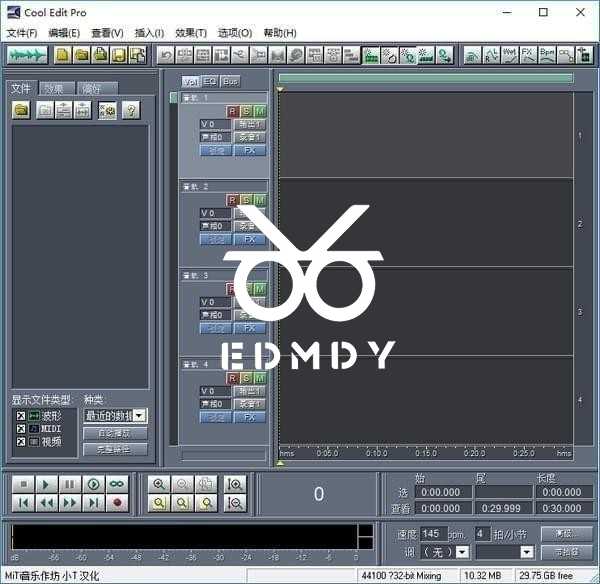
Task: Open the 选项(O) menu
Action: 235,33
